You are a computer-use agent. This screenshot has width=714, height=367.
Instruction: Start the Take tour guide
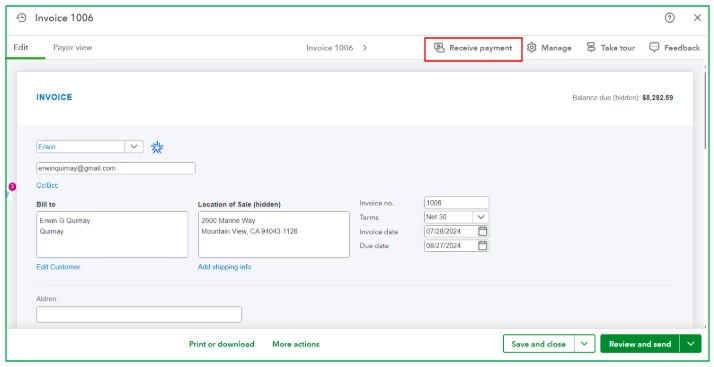610,47
